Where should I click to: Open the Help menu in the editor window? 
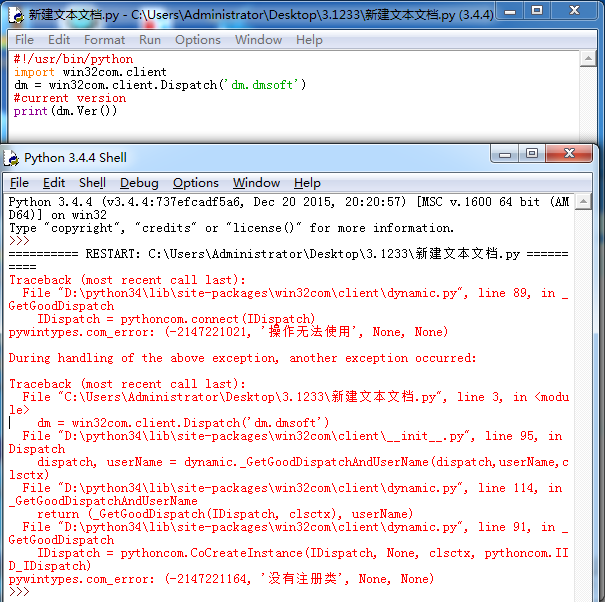pos(309,40)
